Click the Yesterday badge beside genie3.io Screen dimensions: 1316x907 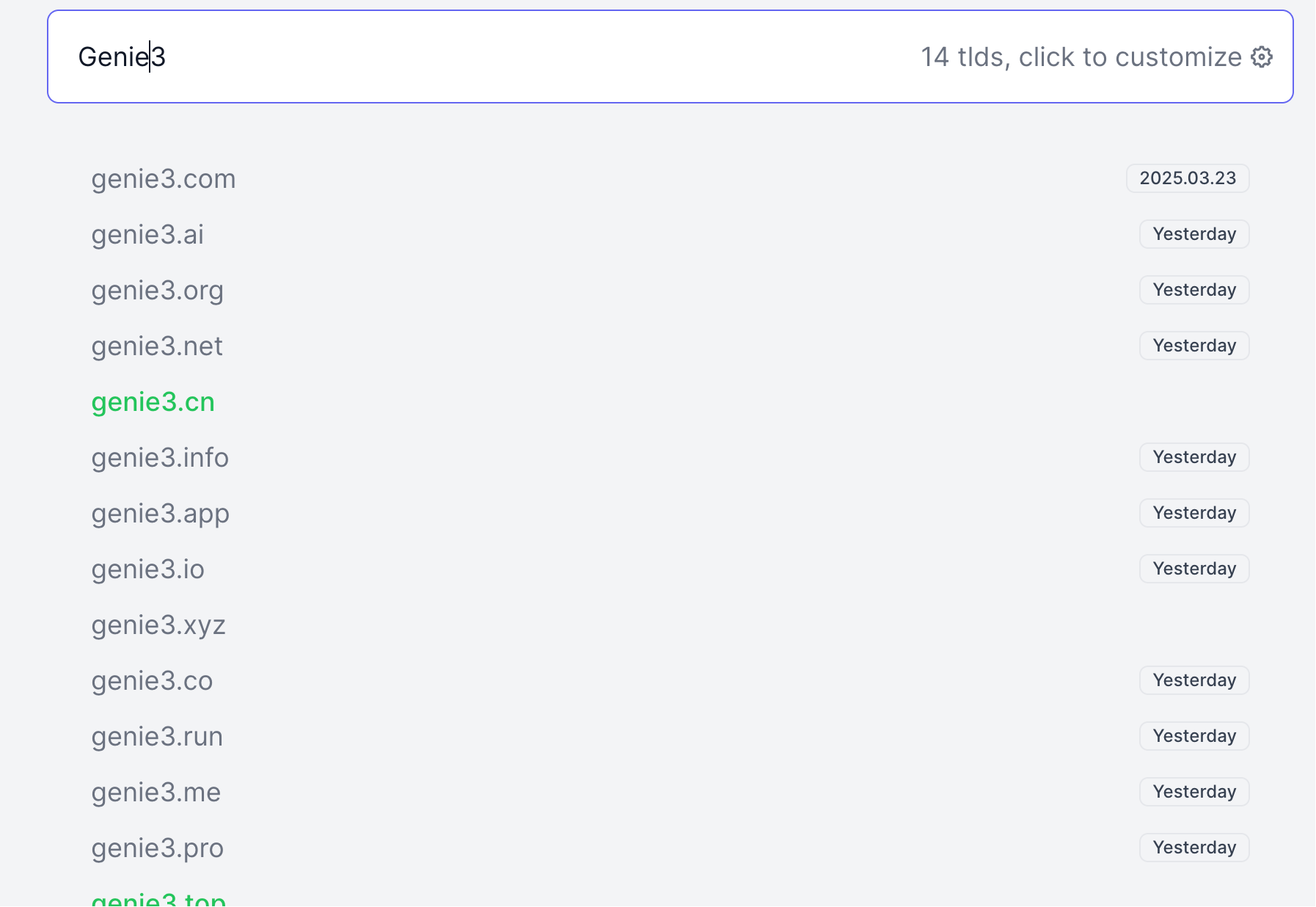[1194, 569]
